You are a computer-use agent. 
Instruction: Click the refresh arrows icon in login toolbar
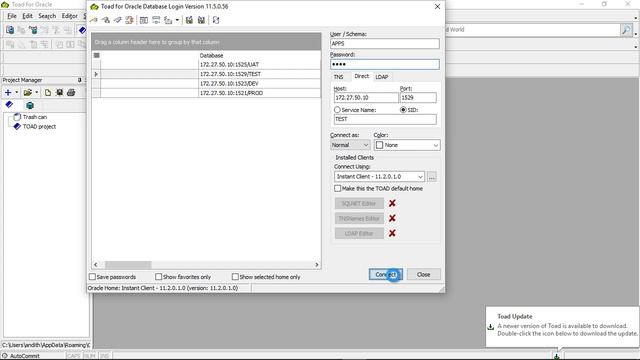coord(216,20)
